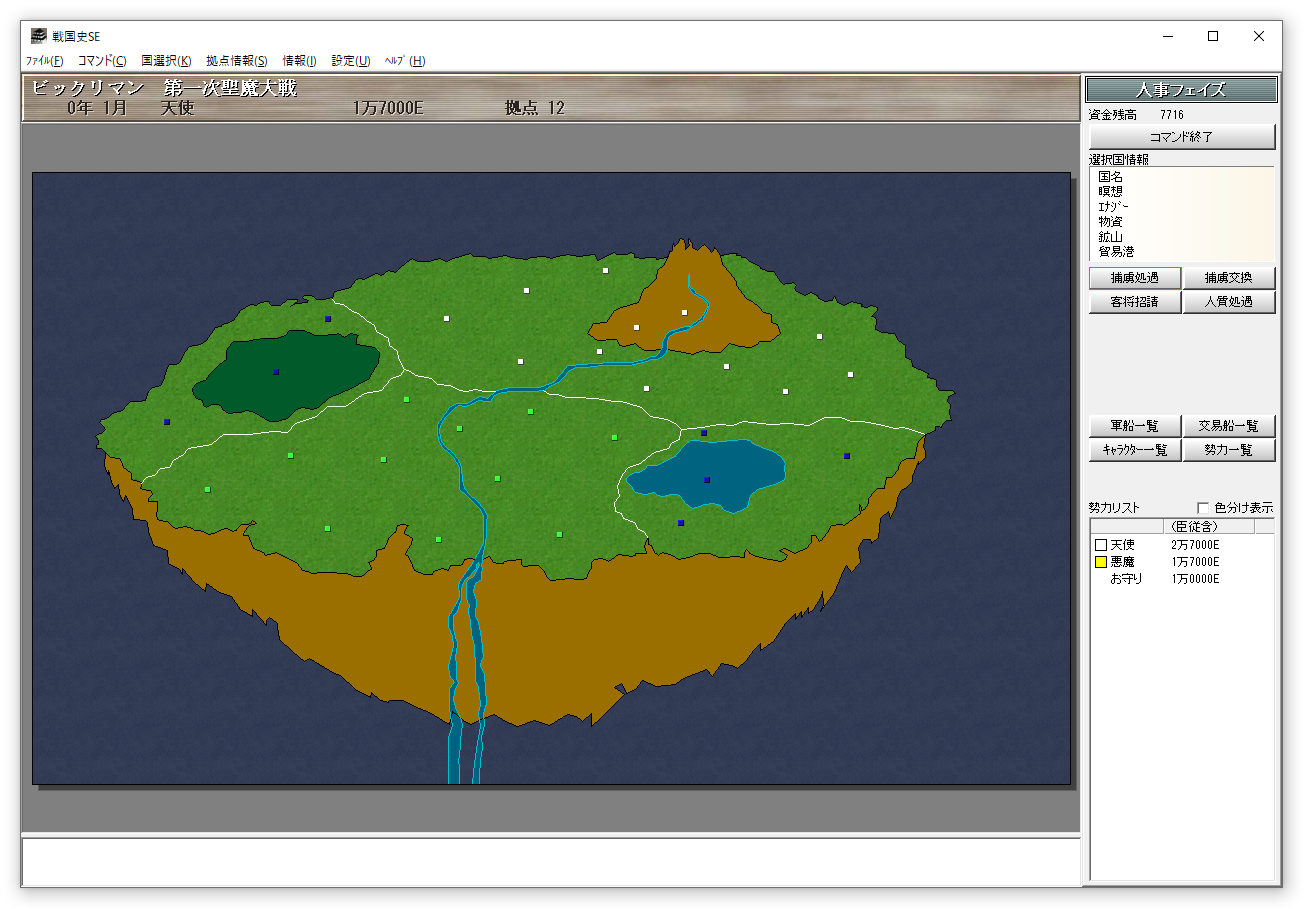Viewport: 1303px width, 908px height.
Task: Open the 軍船一覧 list
Action: pyautogui.click(x=1135, y=427)
